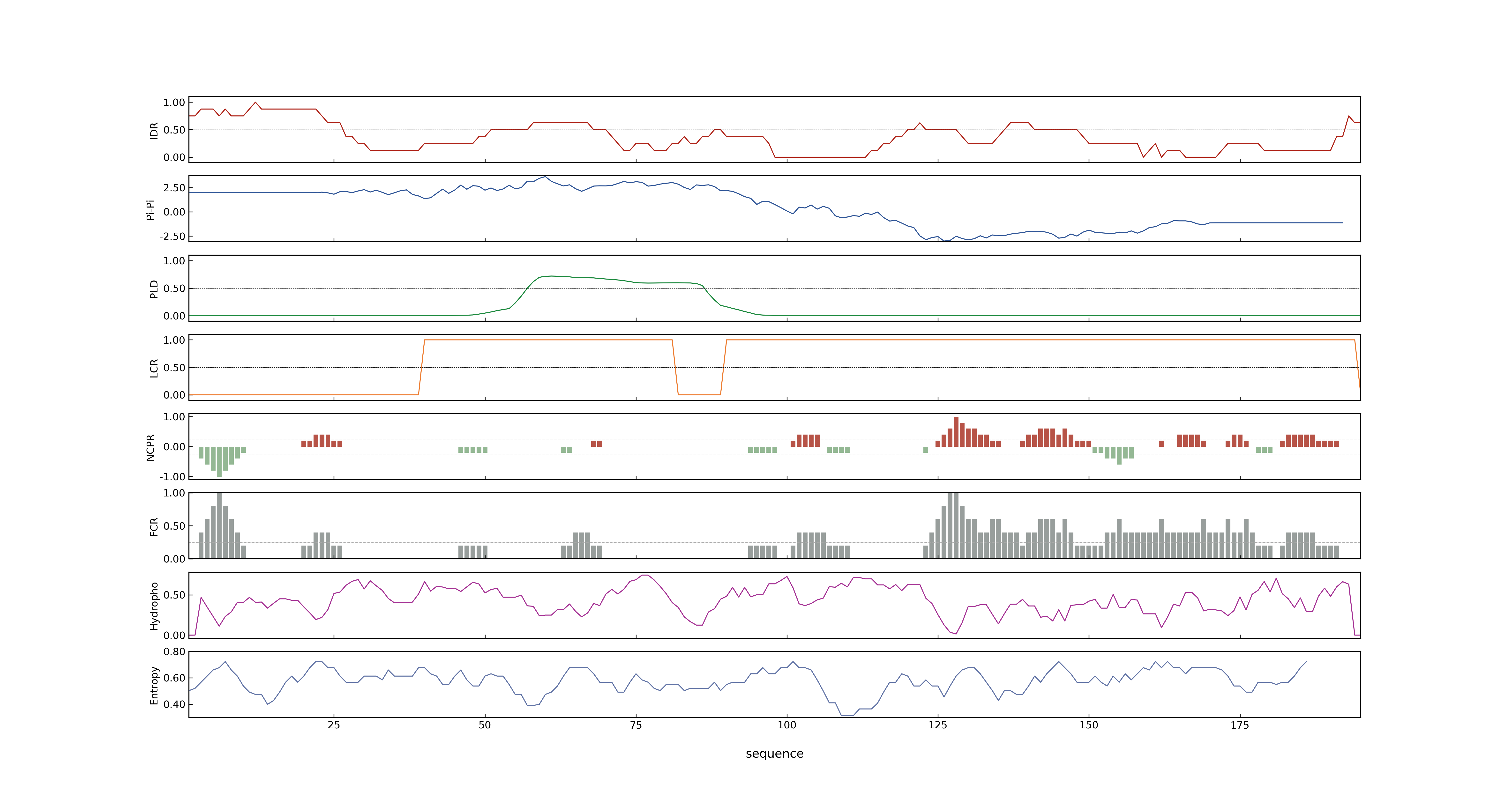Click the tallest red NCPR bar
Image resolution: width=1512 pixels, height=806 pixels.
point(956,432)
